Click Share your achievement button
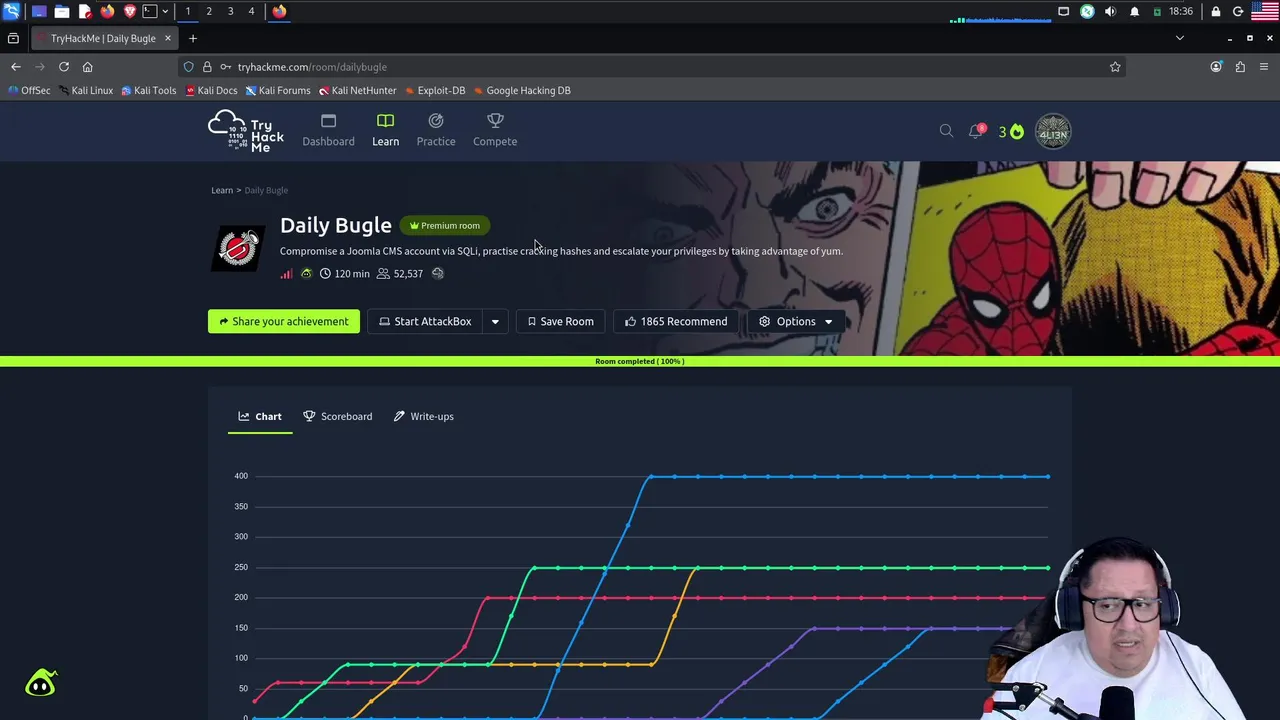Screen dimensions: 1280x720 click(x=284, y=322)
